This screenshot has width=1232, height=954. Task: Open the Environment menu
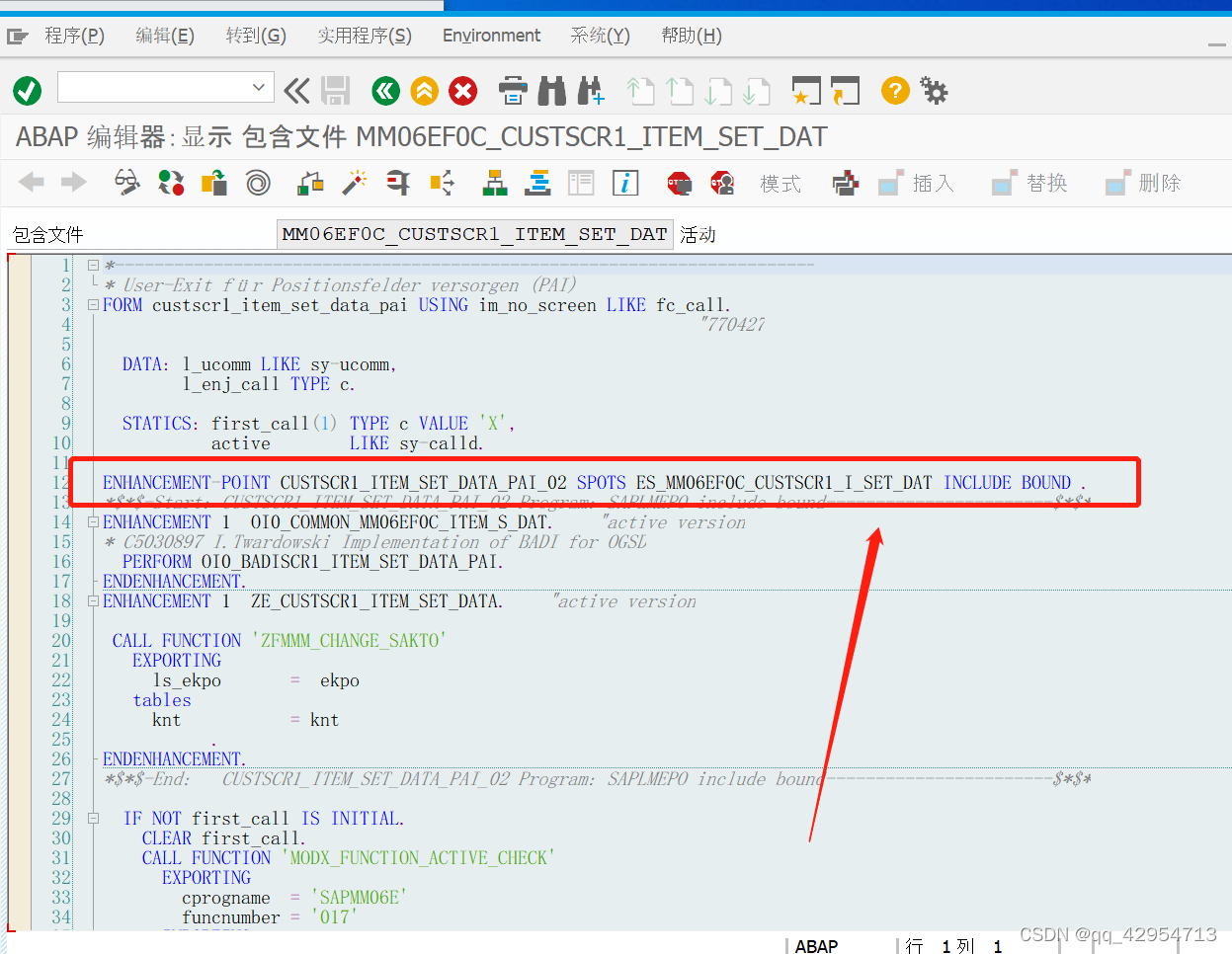pos(491,35)
